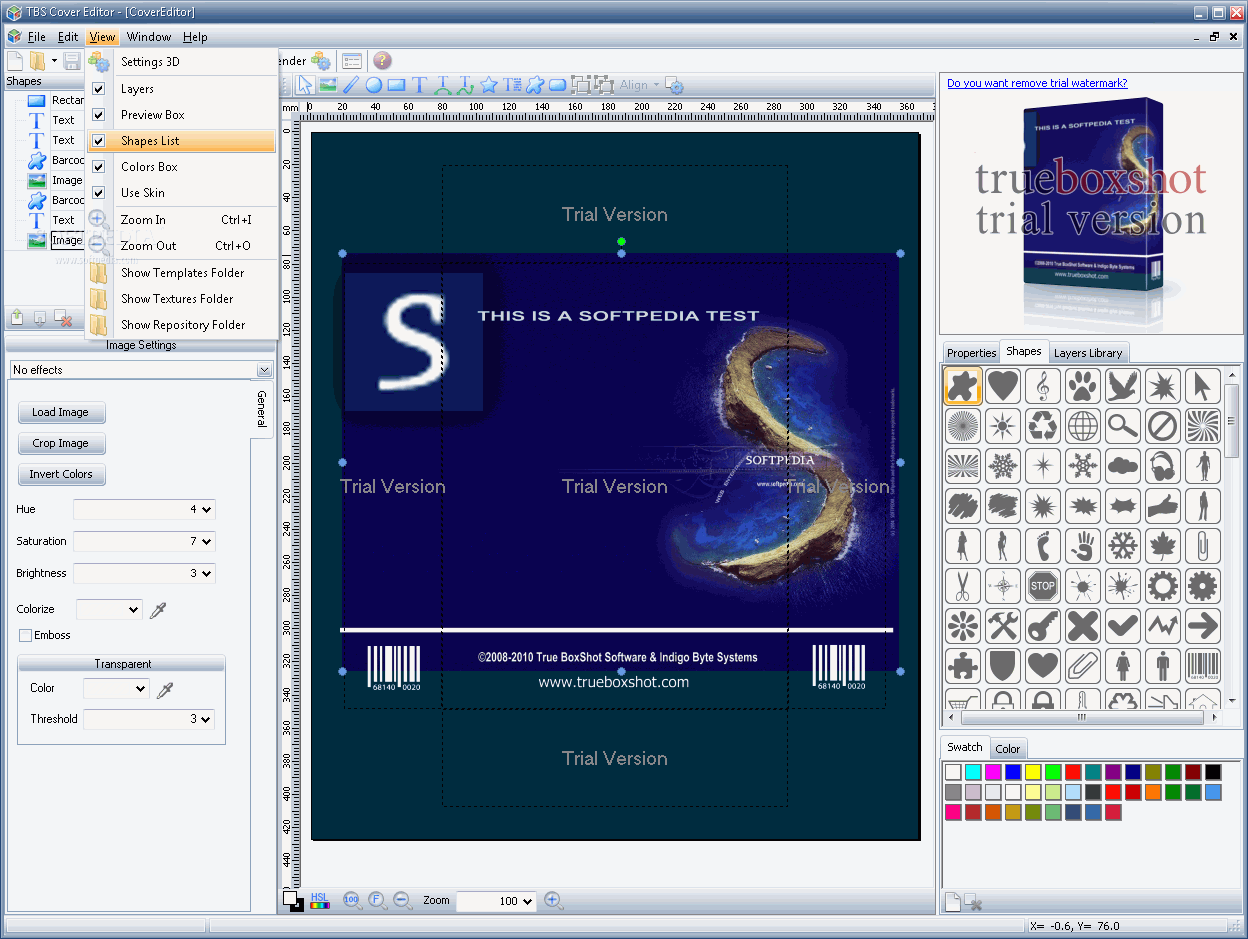Select the heart shape icon

1003,386
